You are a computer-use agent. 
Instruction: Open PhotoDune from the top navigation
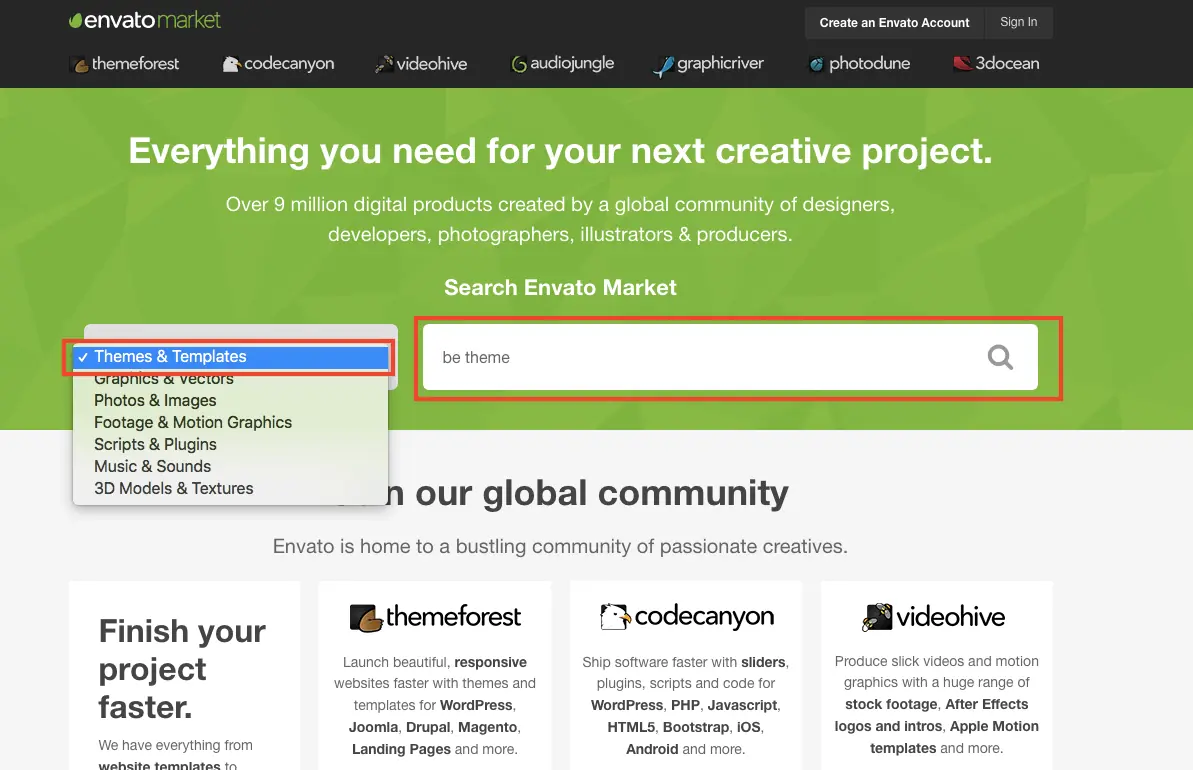tap(859, 64)
